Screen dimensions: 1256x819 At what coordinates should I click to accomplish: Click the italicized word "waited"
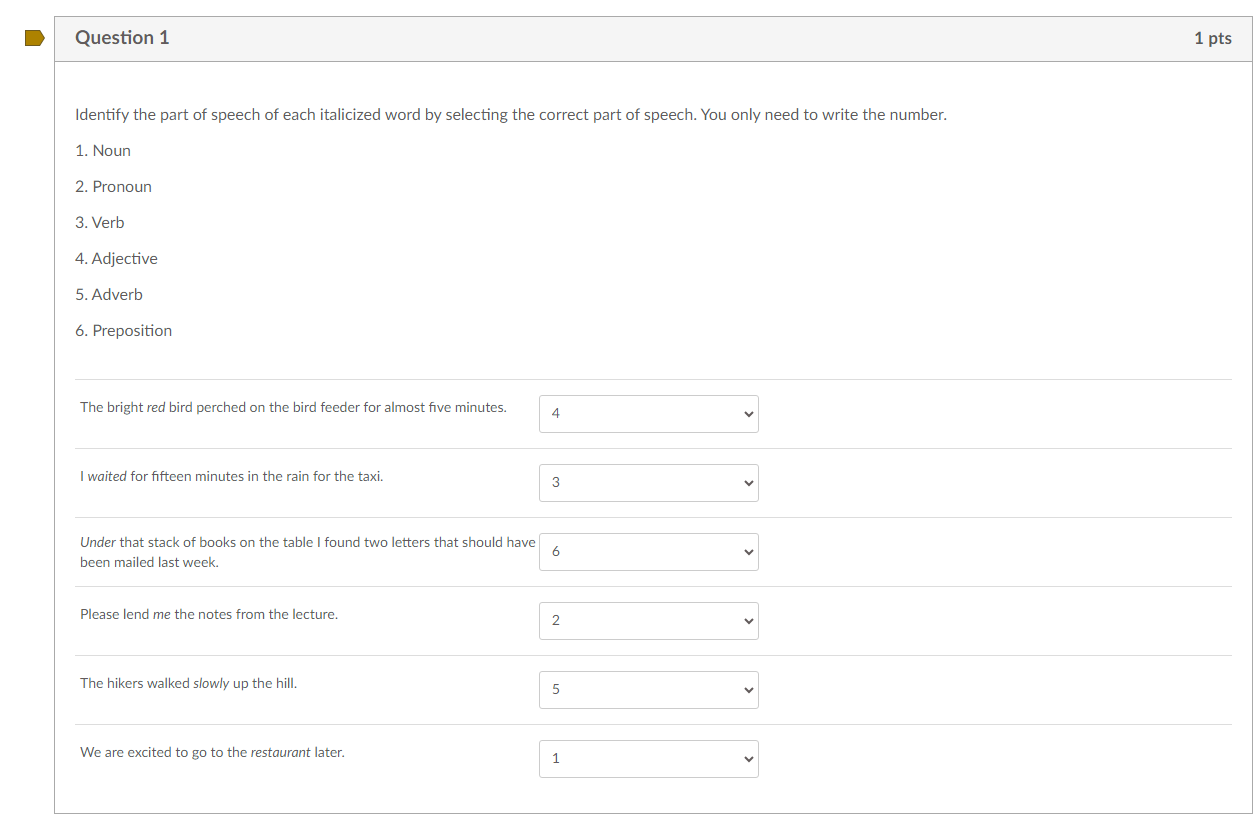tap(107, 477)
